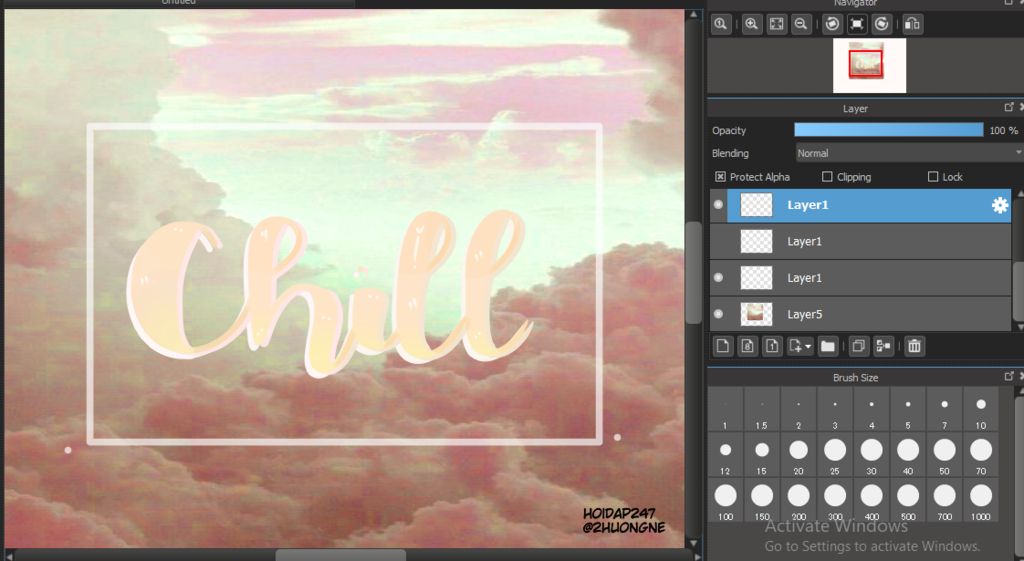The height and width of the screenshot is (561, 1024).
Task: Choose brush size 50
Action: tap(944, 456)
